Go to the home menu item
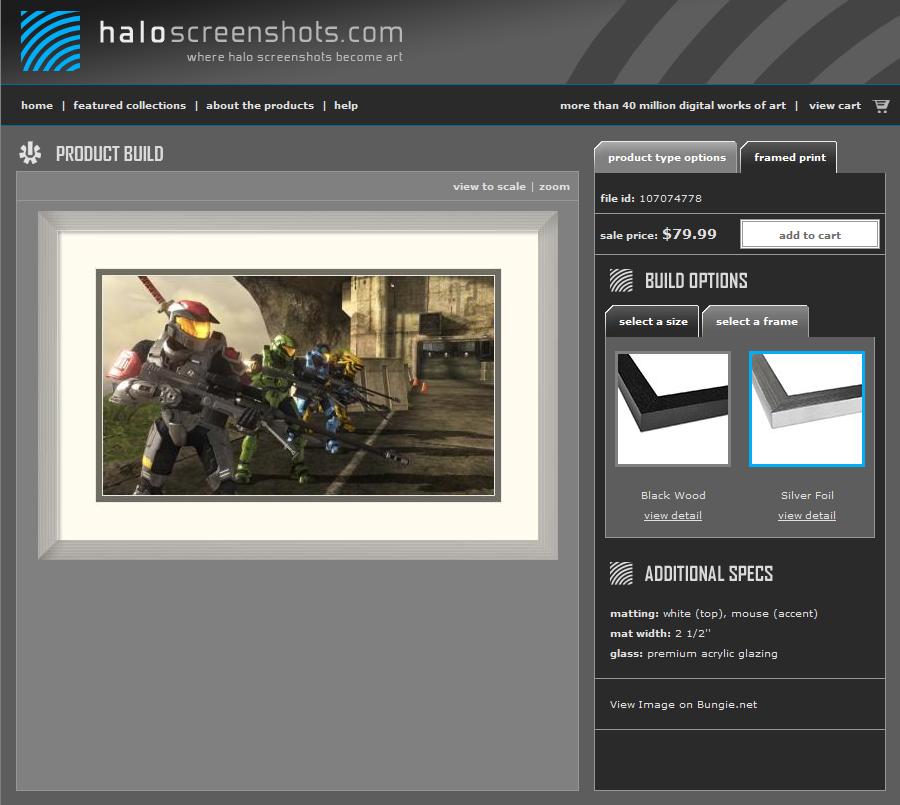The height and width of the screenshot is (805, 900). (x=37, y=106)
